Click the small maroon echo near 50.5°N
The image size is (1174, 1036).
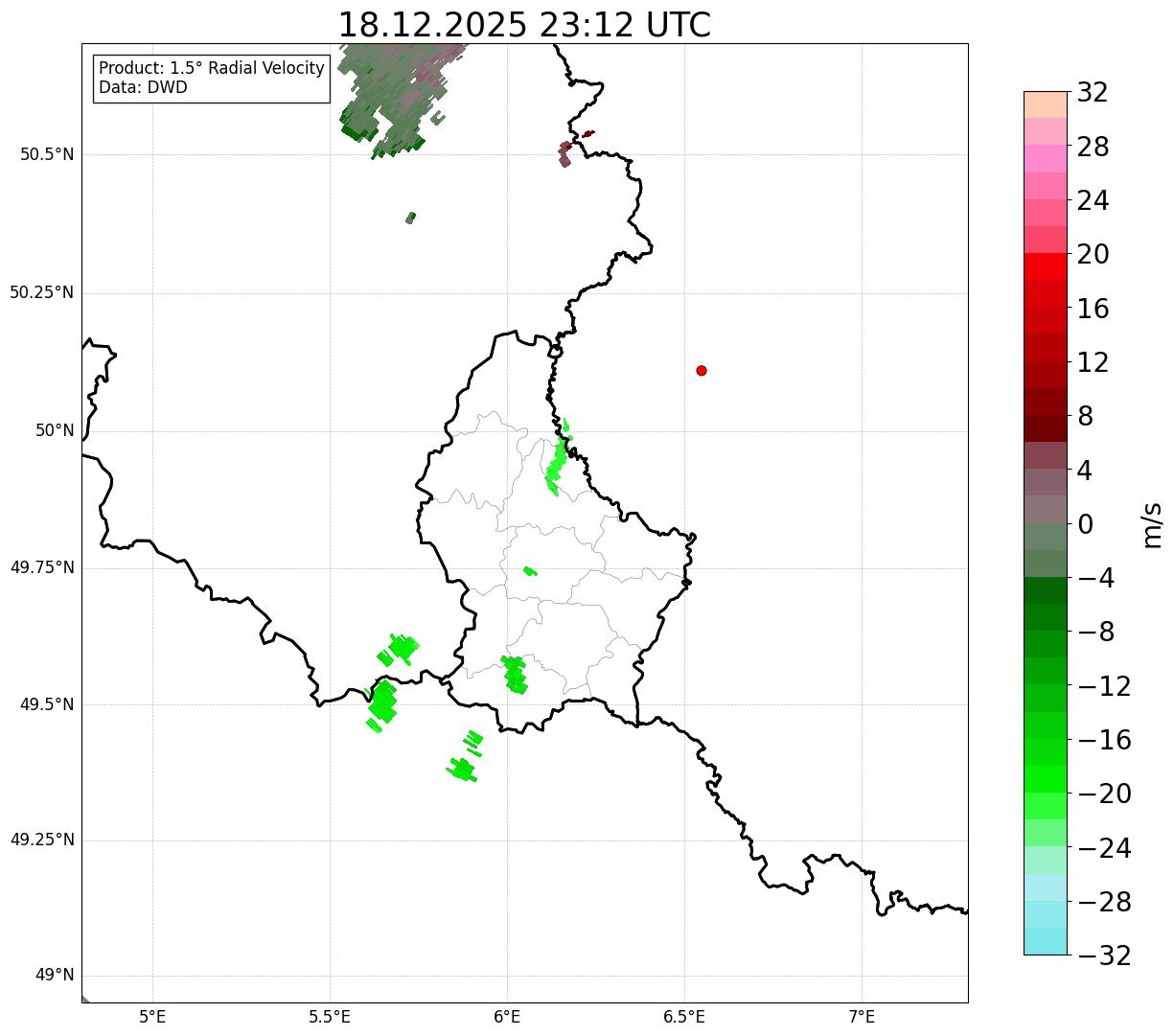(x=565, y=154)
